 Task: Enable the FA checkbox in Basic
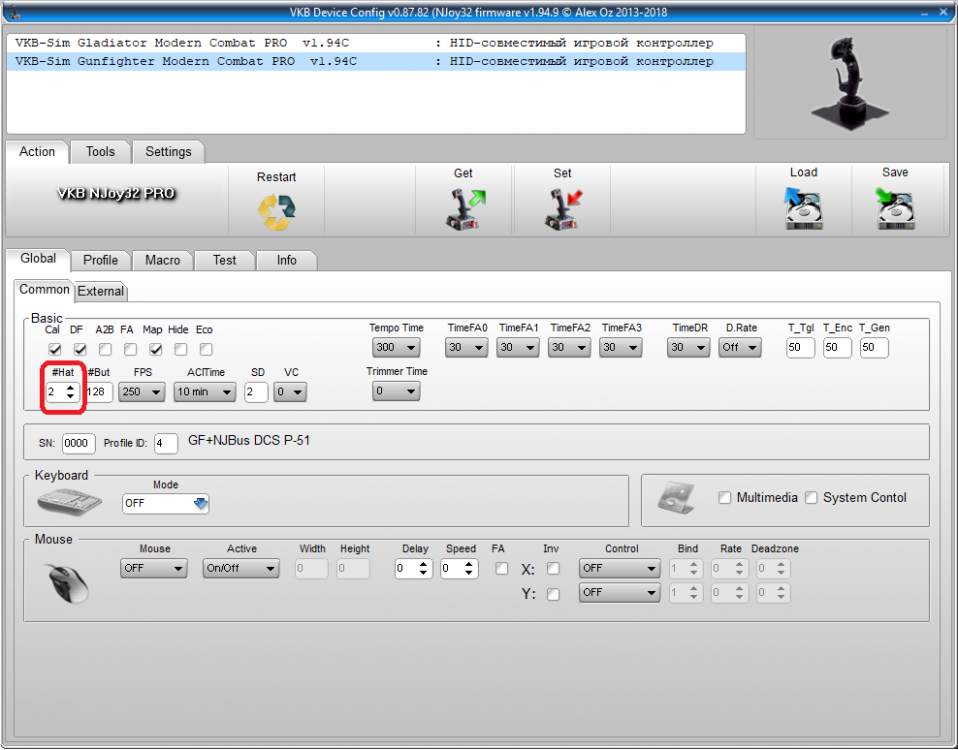pos(130,349)
